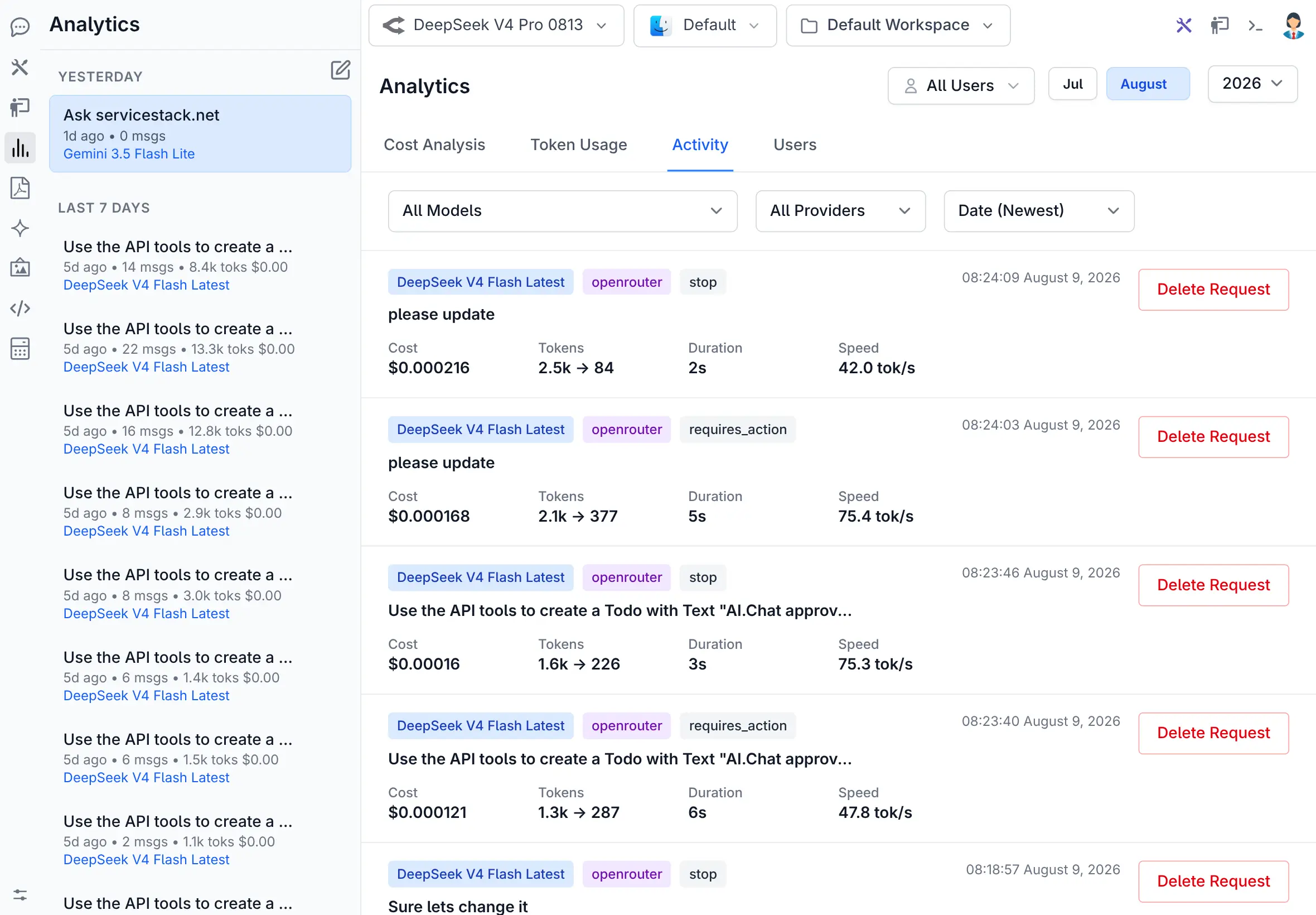Click the requires_action tag at 08:23:40
The image size is (1316, 915).
coord(737,726)
